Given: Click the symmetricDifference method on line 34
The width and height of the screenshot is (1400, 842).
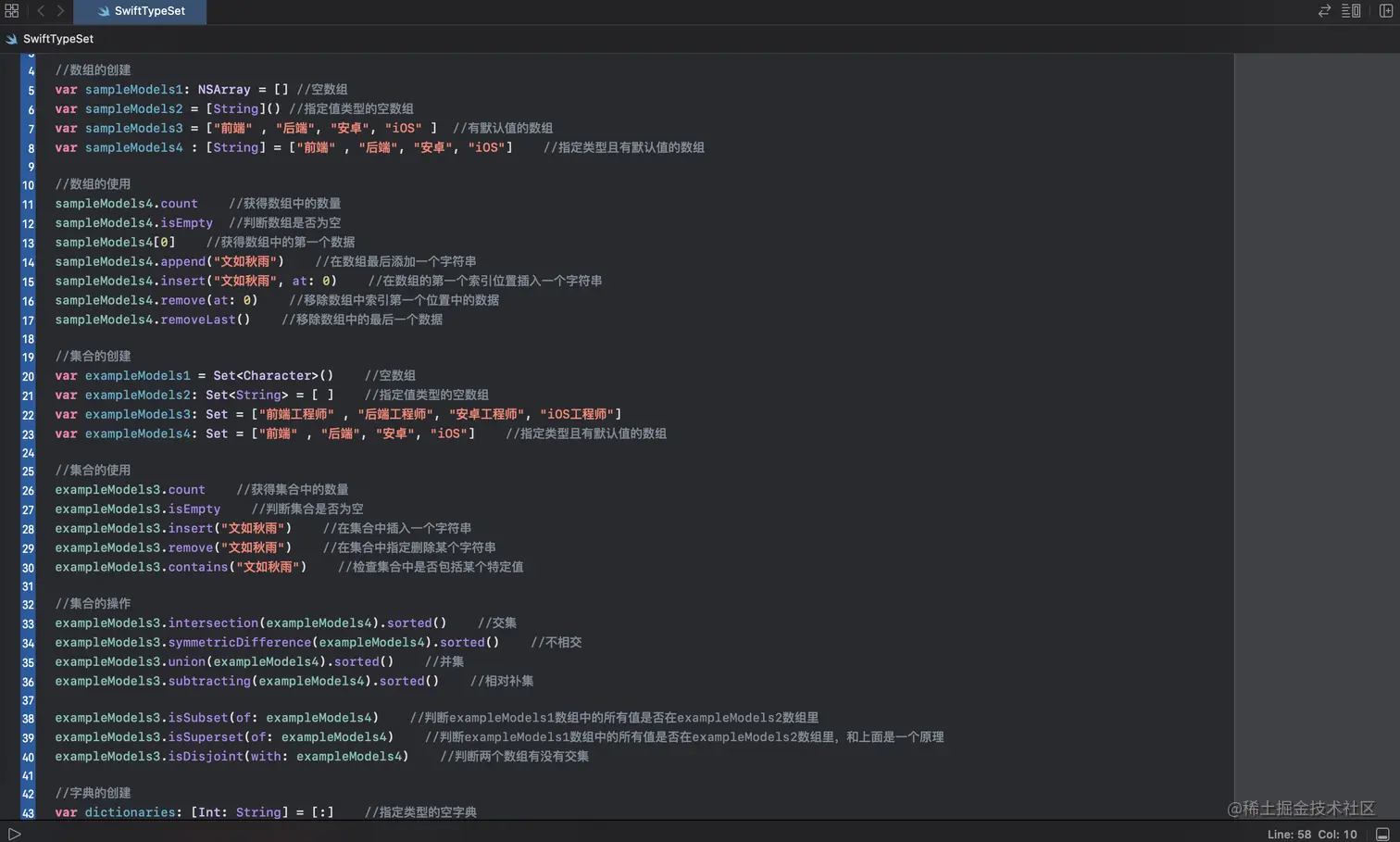Looking at the screenshot, I should tap(240, 643).
